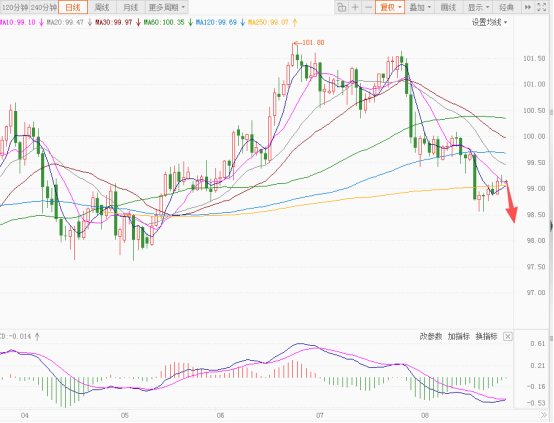The width and height of the screenshot is (554, 423).
Task: Expand the 设置均线 menu
Action: pyautogui.click(x=489, y=22)
